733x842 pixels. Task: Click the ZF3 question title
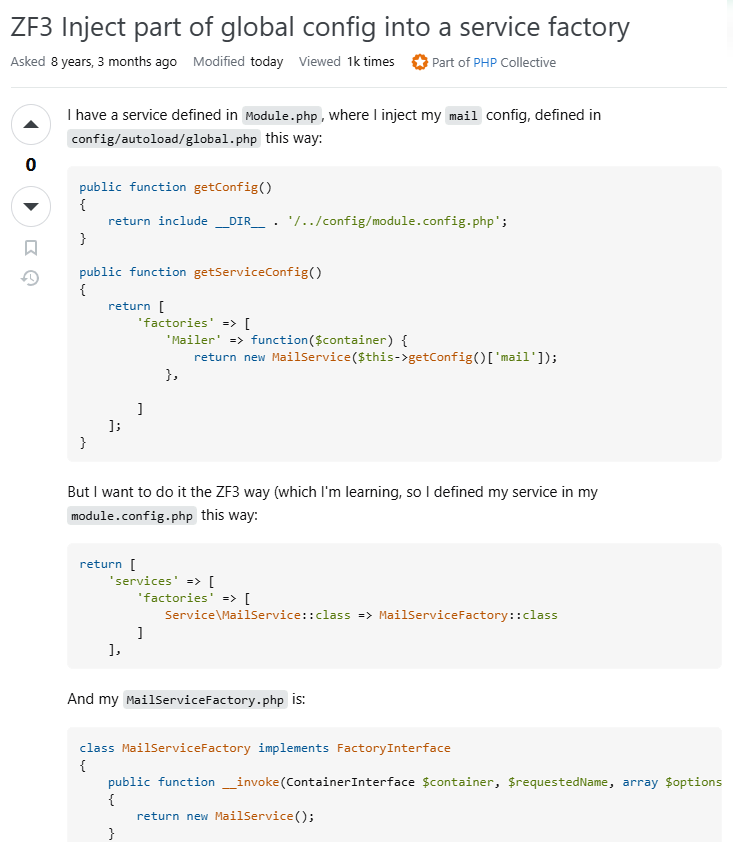tap(320, 26)
